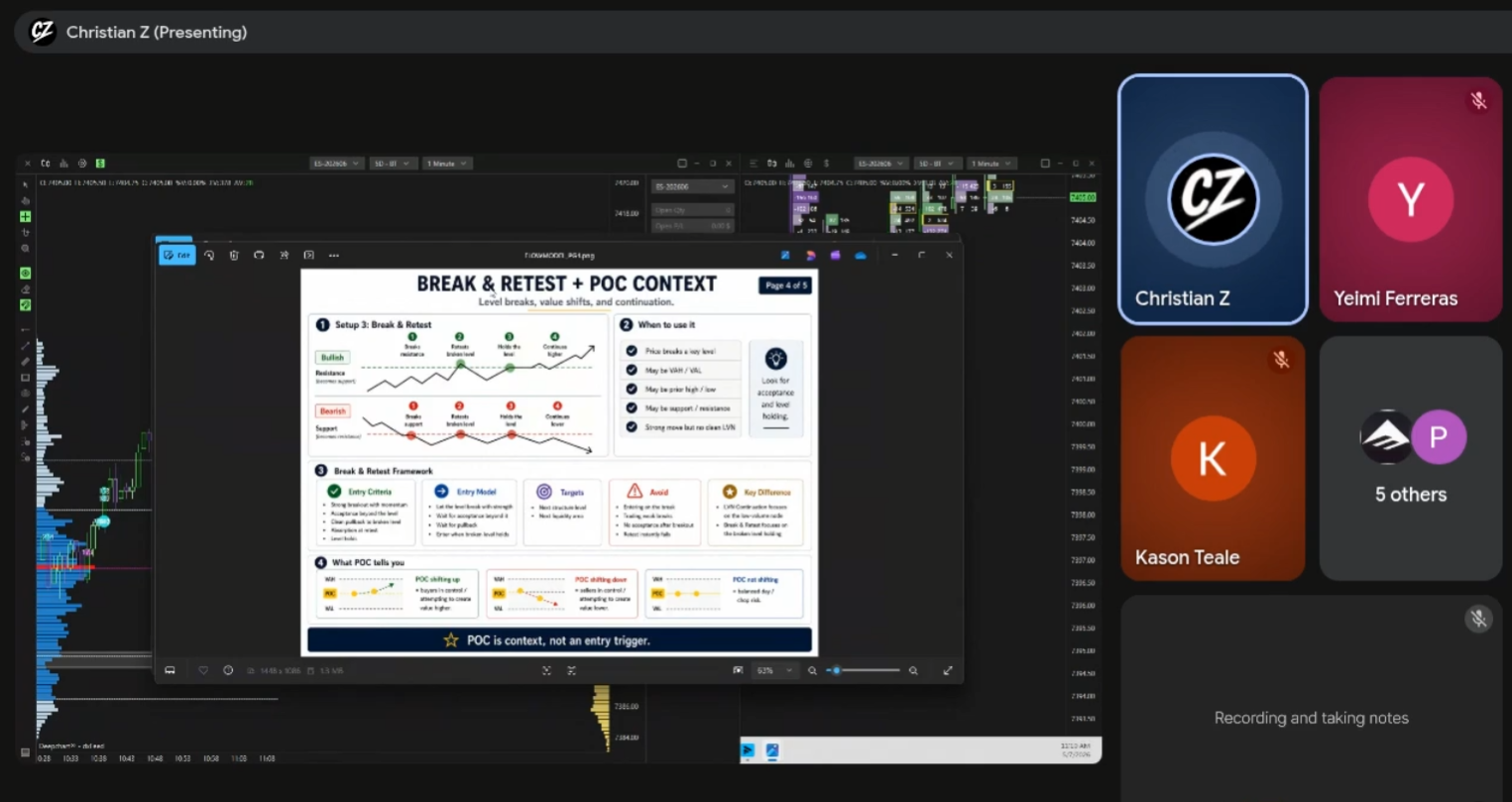Open the zoom percentage dropdown
The width and height of the screenshot is (1512, 802).
click(774, 670)
